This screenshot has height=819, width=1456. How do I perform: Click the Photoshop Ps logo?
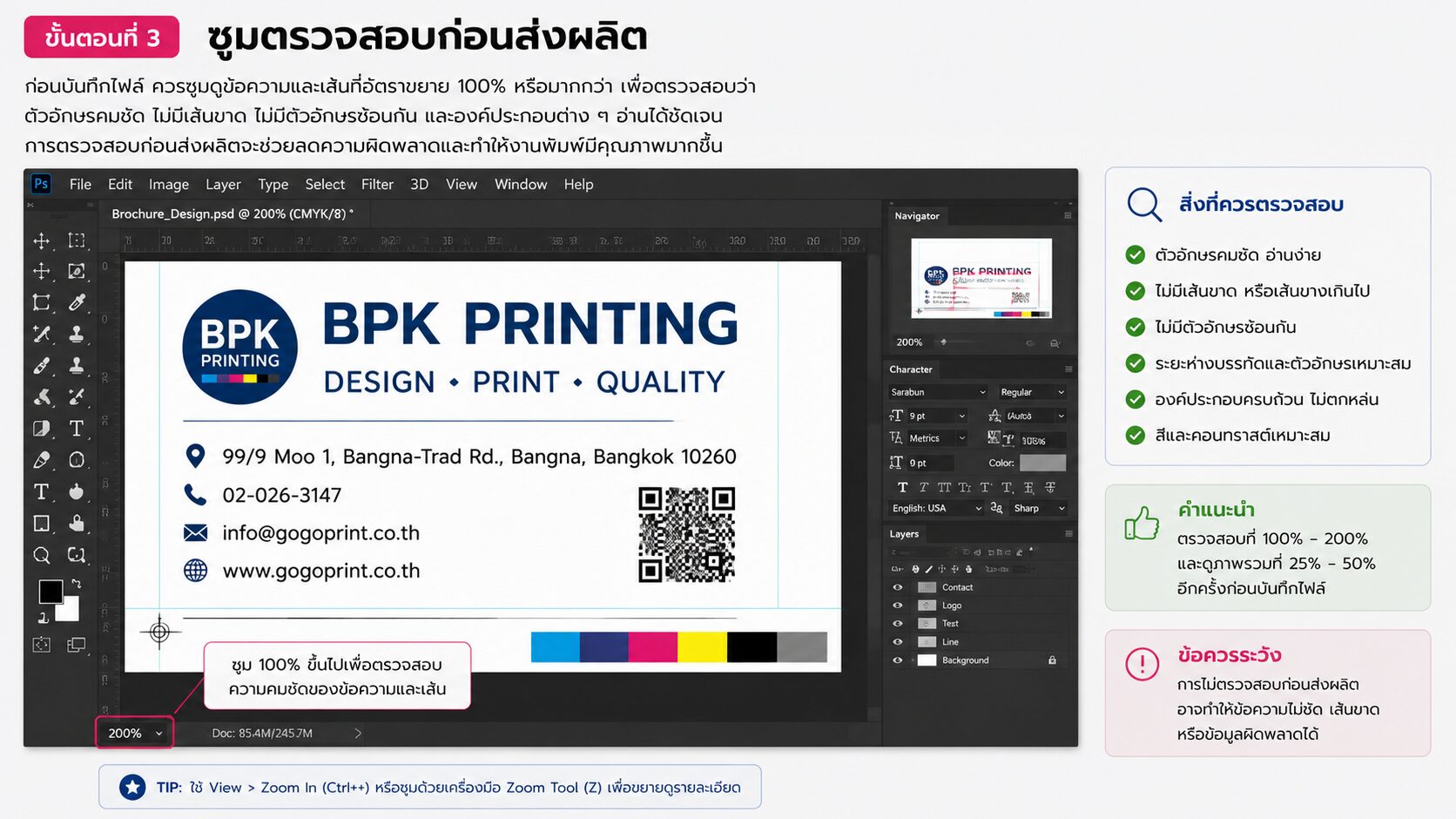pos(41,184)
